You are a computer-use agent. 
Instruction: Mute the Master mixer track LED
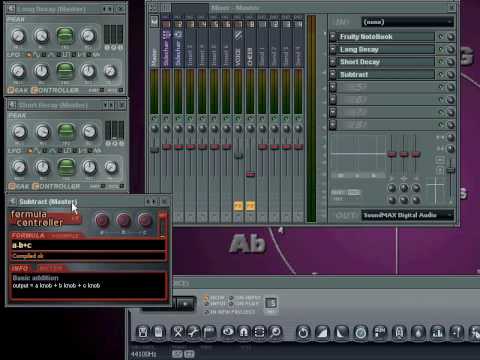pos(154,119)
